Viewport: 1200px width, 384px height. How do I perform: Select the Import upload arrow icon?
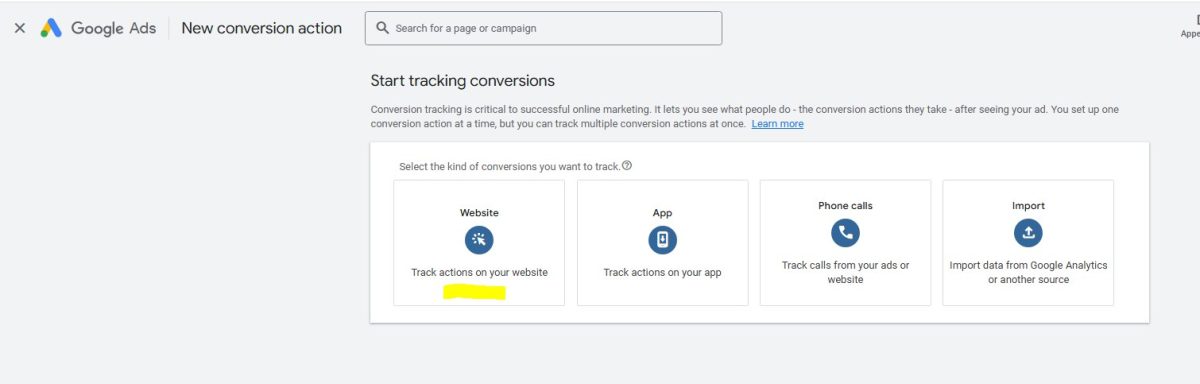[1028, 233]
